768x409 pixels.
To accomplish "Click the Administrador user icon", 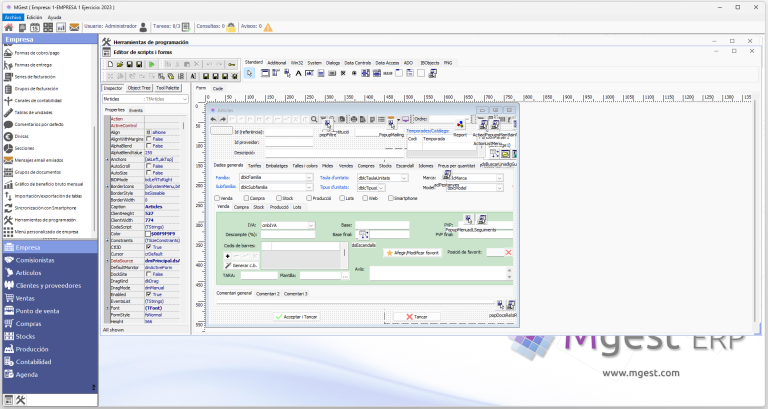I will [x=143, y=27].
